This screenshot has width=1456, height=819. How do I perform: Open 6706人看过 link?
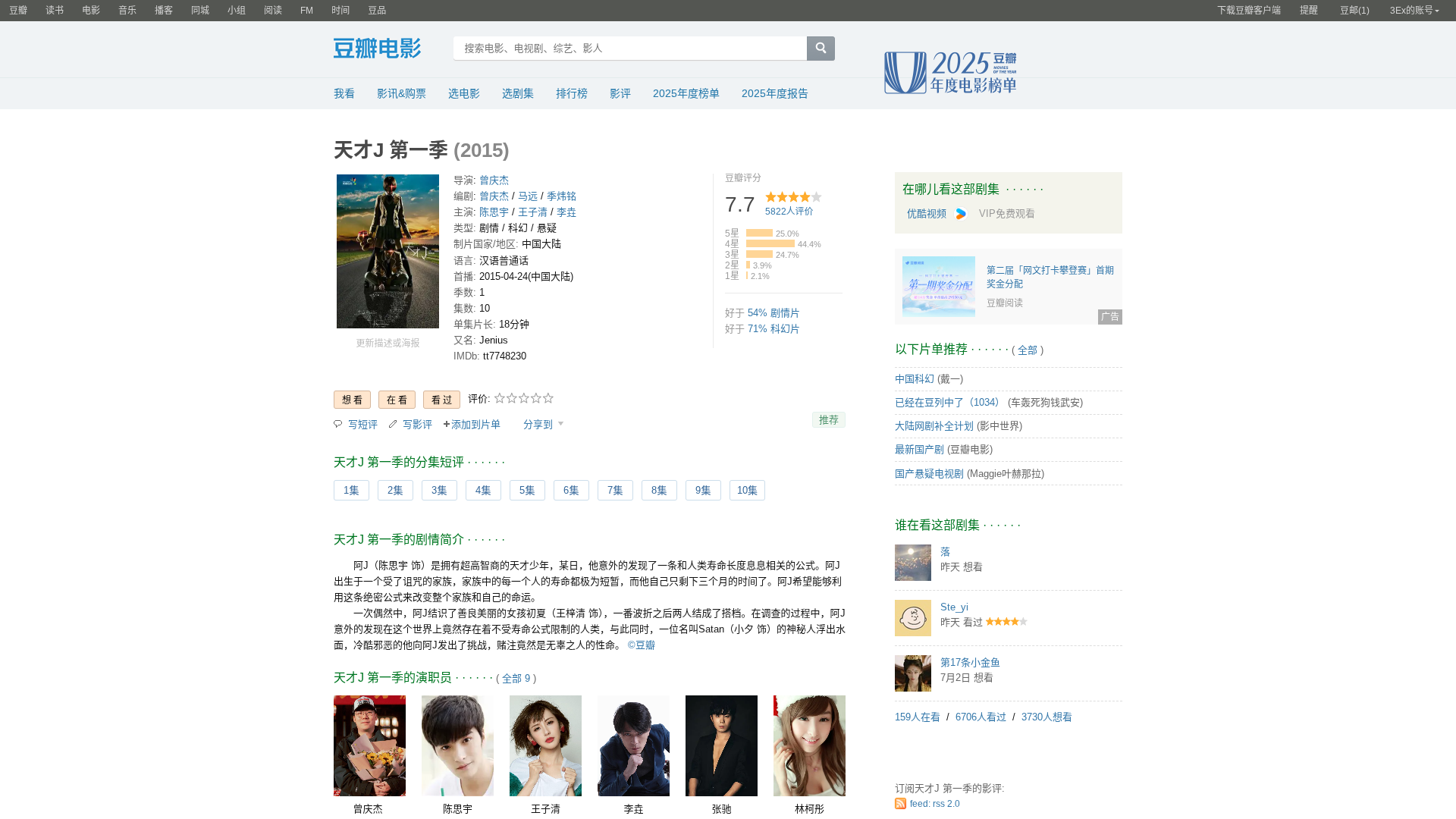coord(981,717)
